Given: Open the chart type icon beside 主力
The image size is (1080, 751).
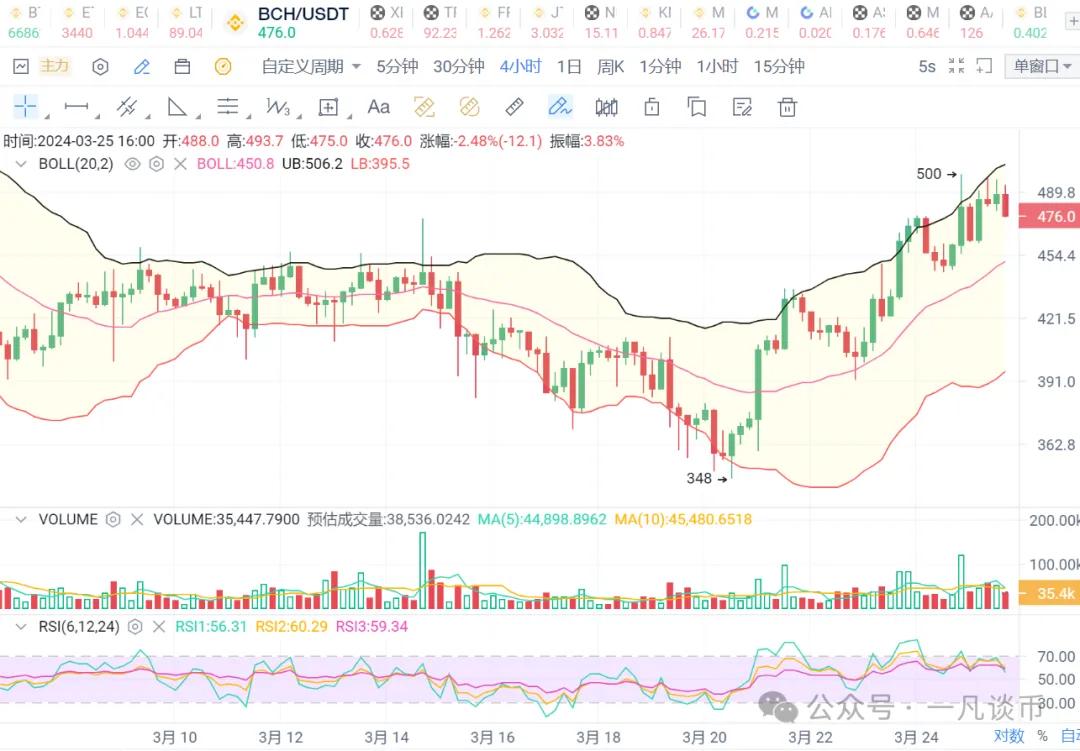Looking at the screenshot, I should click(21, 66).
